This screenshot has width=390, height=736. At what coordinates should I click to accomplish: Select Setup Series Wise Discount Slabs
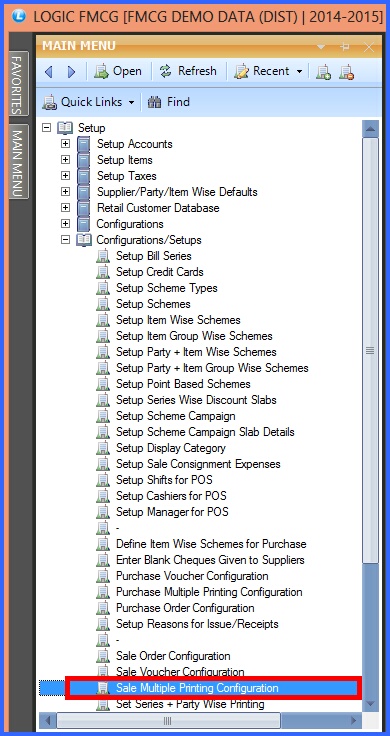(196, 399)
